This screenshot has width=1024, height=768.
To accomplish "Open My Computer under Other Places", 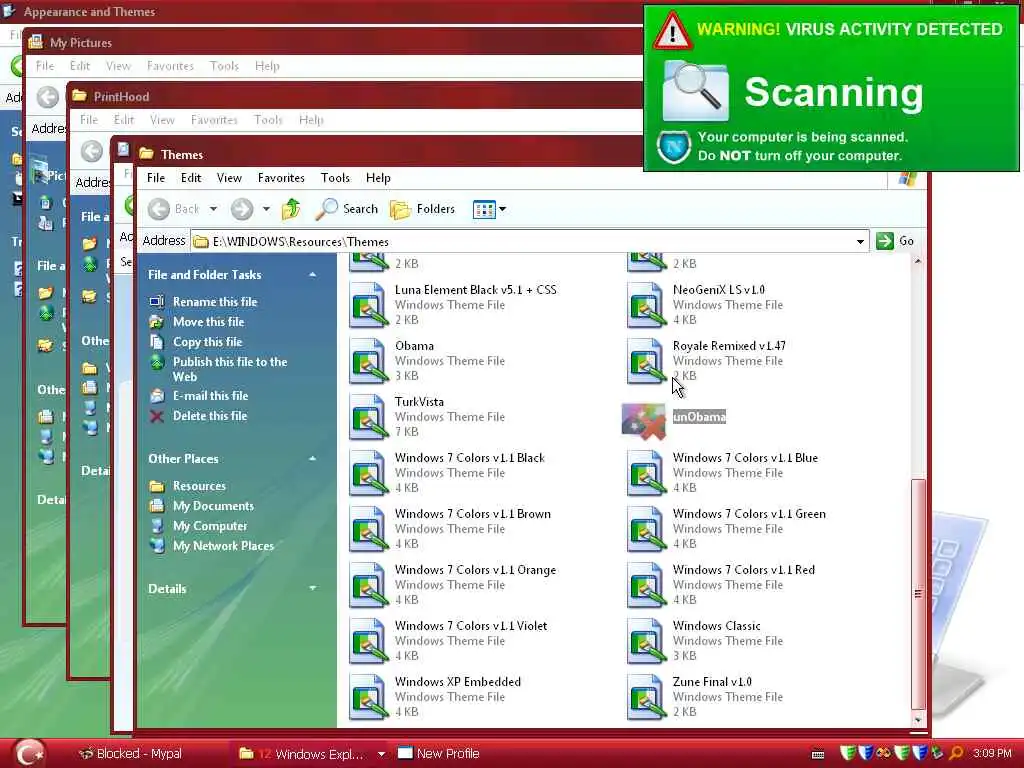I will (210, 526).
